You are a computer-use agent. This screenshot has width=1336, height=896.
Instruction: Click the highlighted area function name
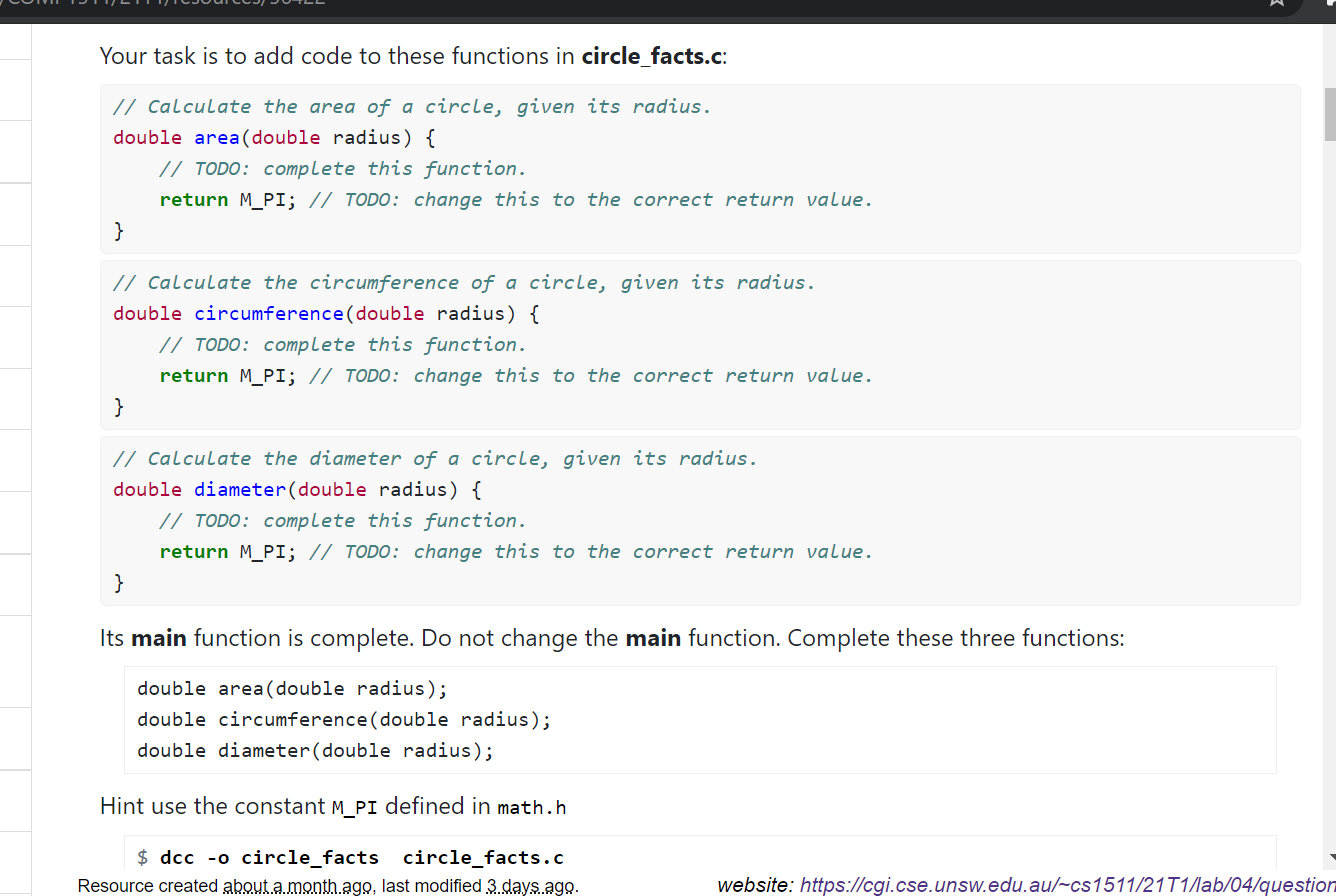coord(216,137)
